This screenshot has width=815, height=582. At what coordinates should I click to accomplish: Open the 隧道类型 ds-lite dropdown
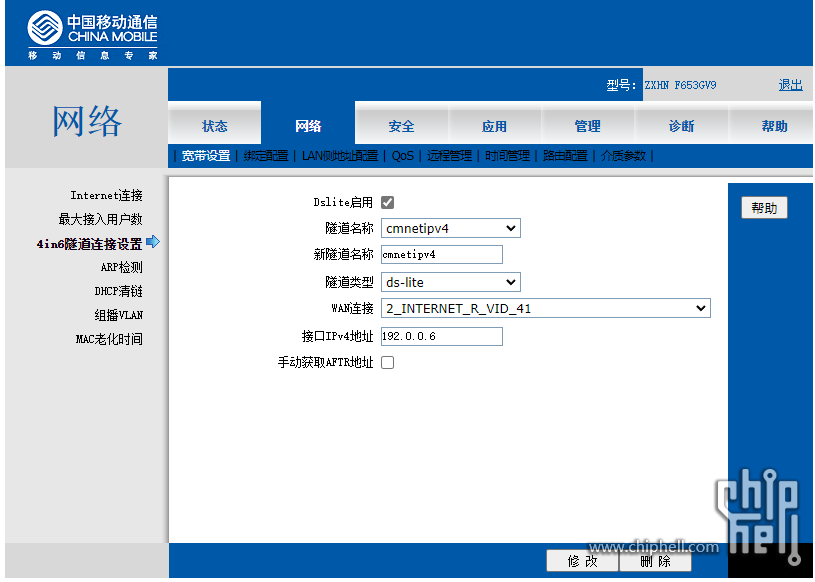(451, 282)
